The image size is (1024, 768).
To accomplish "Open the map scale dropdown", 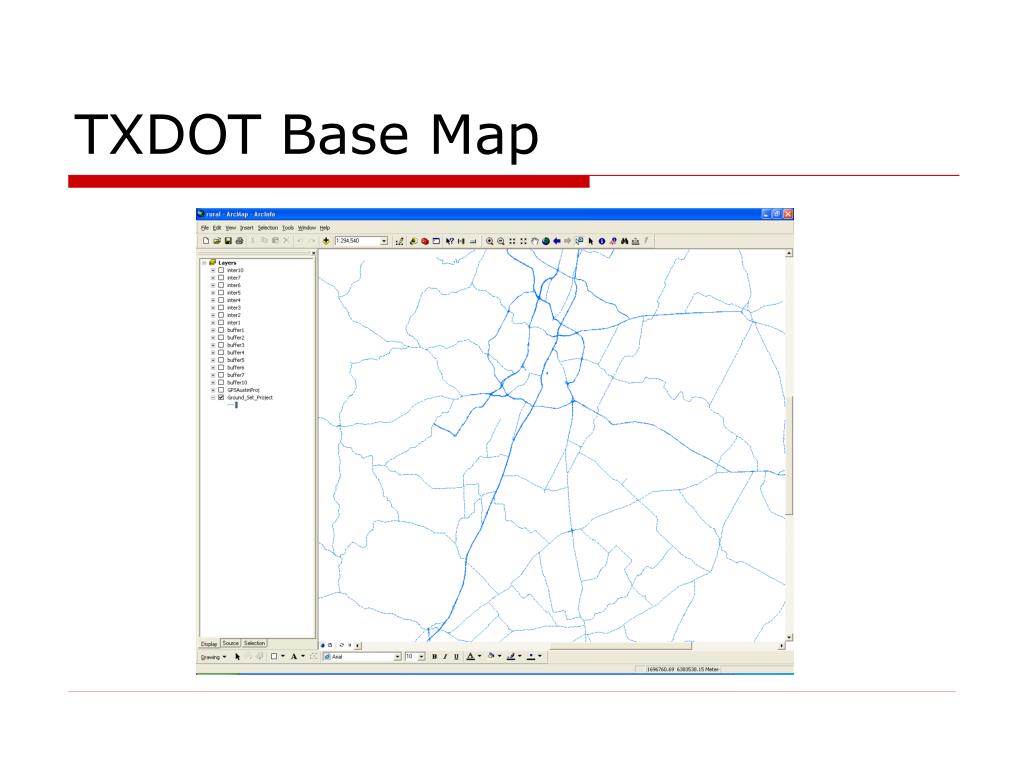I will [x=385, y=241].
